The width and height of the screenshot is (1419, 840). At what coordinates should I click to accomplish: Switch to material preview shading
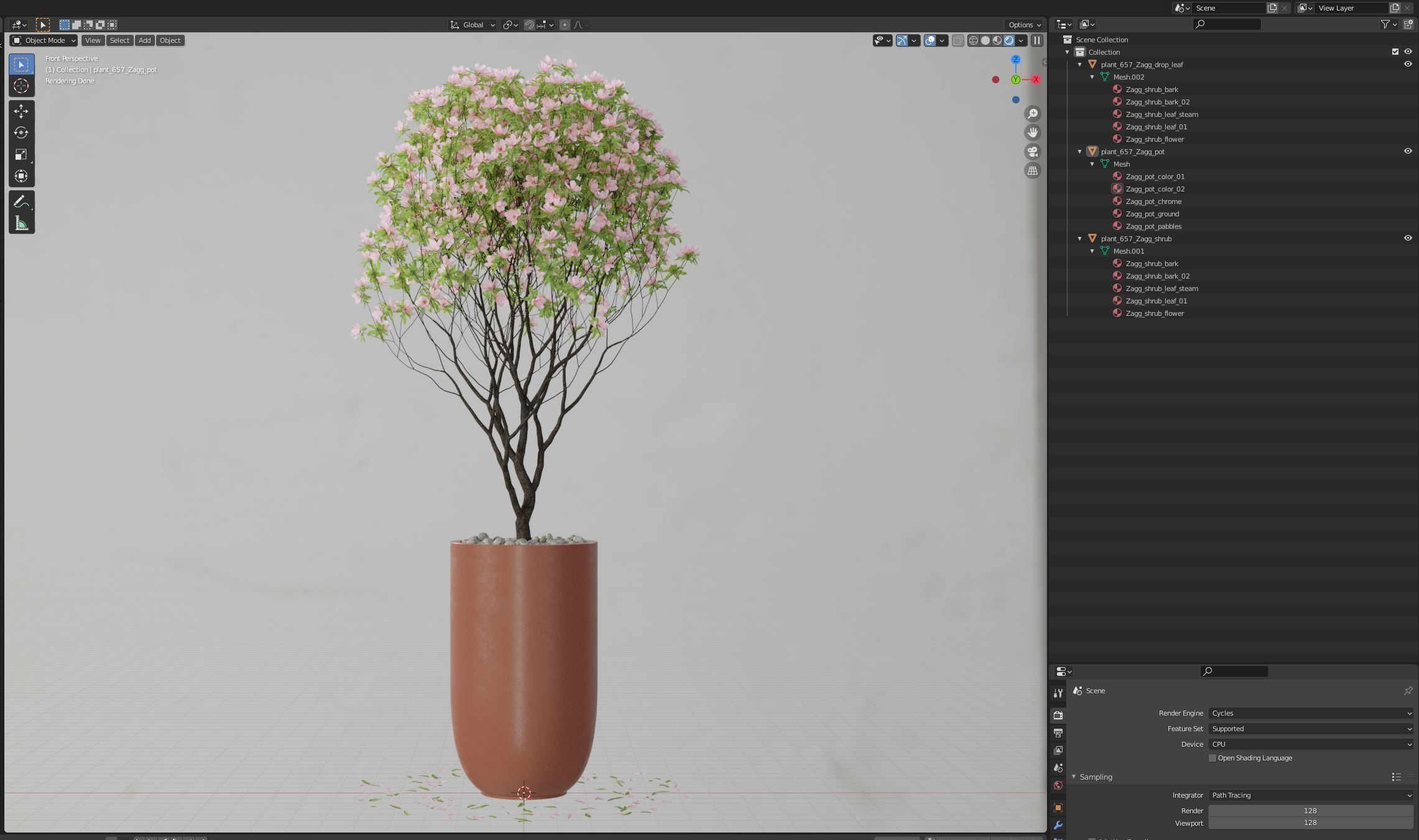click(997, 40)
